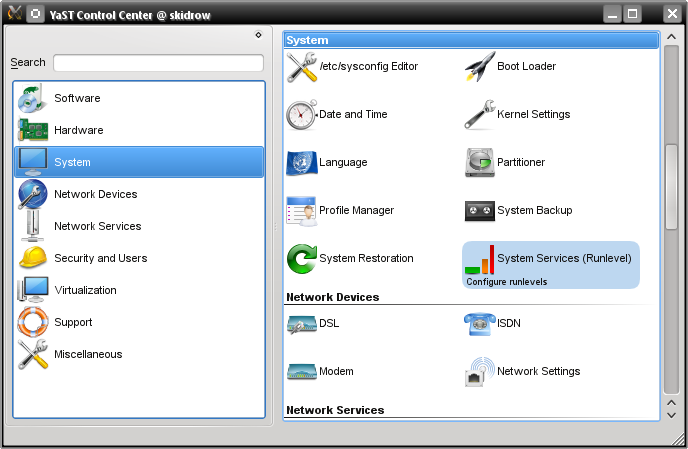Click scrollbar down arrow at bottom
Viewport: 688px width, 449px height.
point(671,415)
